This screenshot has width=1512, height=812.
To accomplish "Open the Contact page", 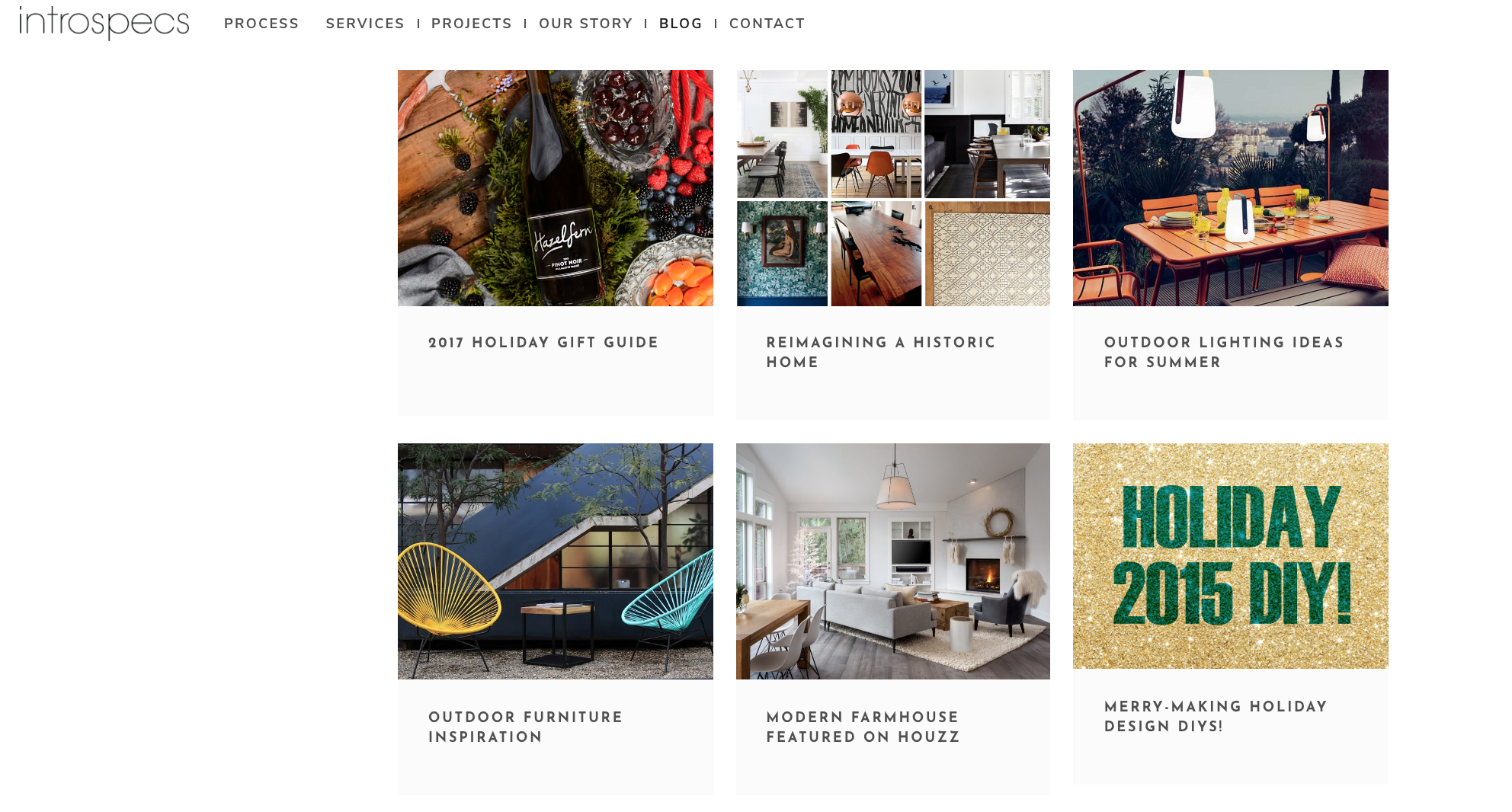I will (767, 24).
